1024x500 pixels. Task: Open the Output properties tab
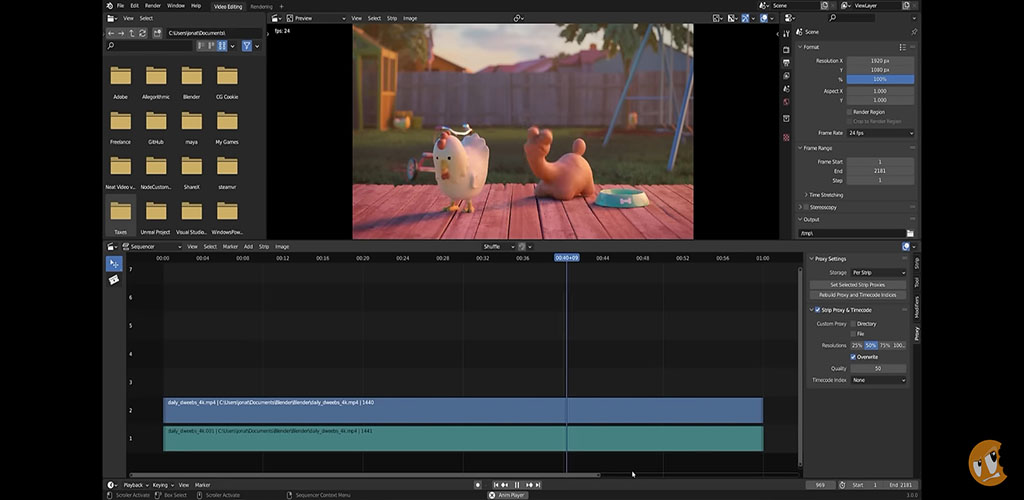(x=786, y=63)
